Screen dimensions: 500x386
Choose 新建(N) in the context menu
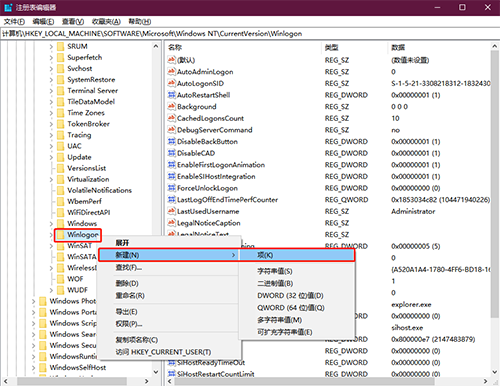point(169,255)
